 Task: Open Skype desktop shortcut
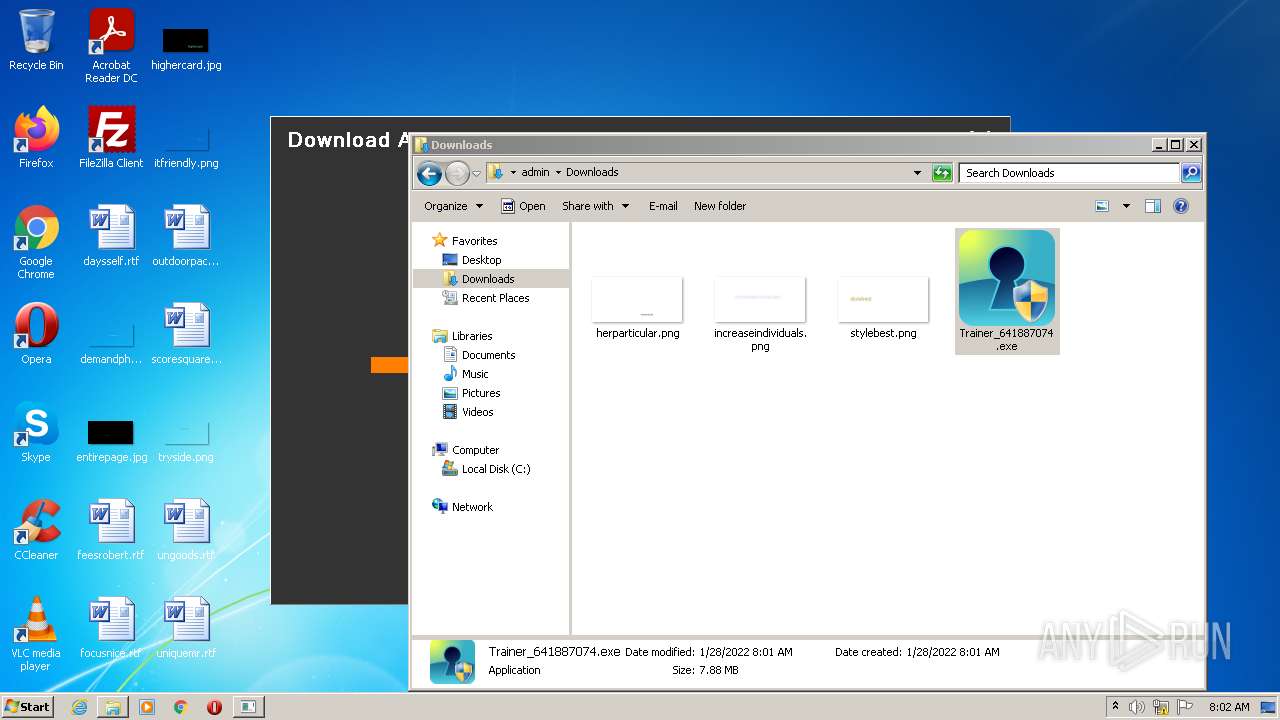[36, 432]
